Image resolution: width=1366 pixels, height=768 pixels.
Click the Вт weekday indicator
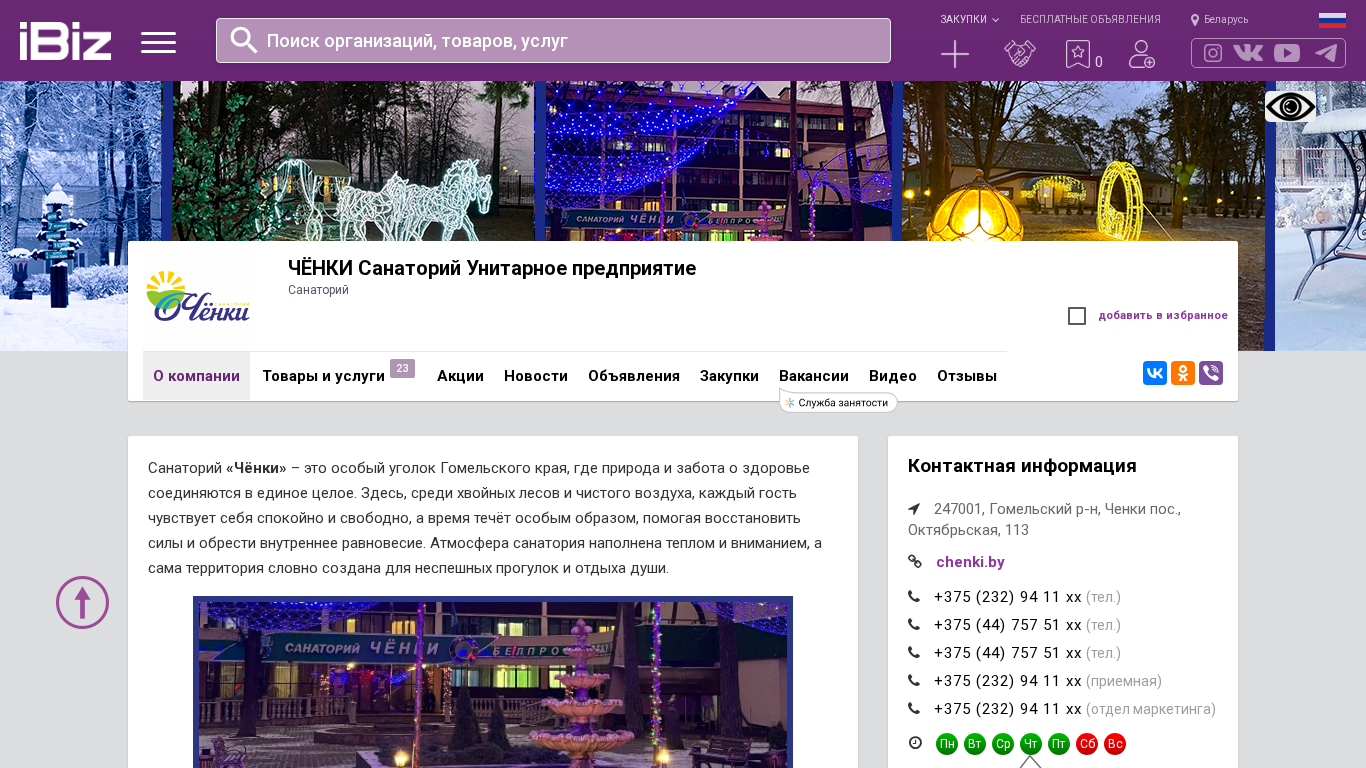click(x=975, y=744)
